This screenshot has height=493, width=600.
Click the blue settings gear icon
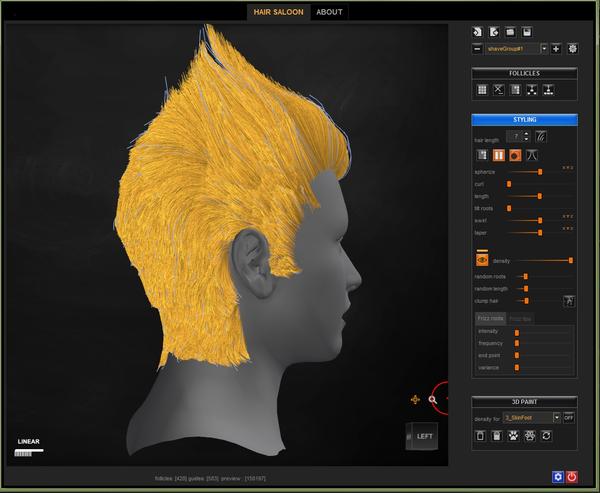557,477
